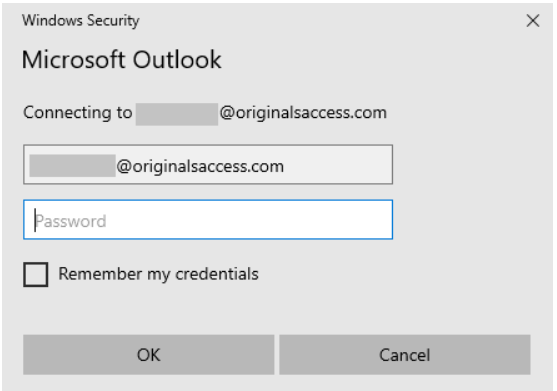Click the 'OK' text label itself

pos(148,355)
